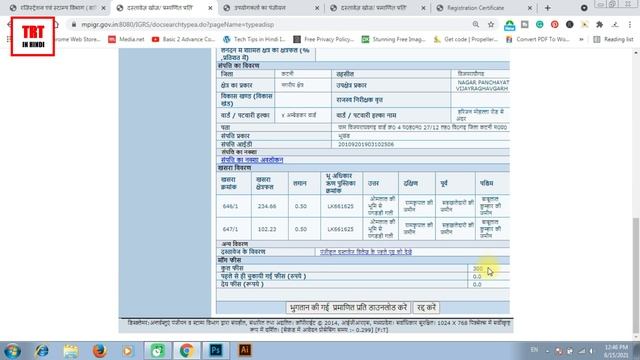Open Windows Explorer folder in taskbar
The image size is (640, 360).
[71, 351]
